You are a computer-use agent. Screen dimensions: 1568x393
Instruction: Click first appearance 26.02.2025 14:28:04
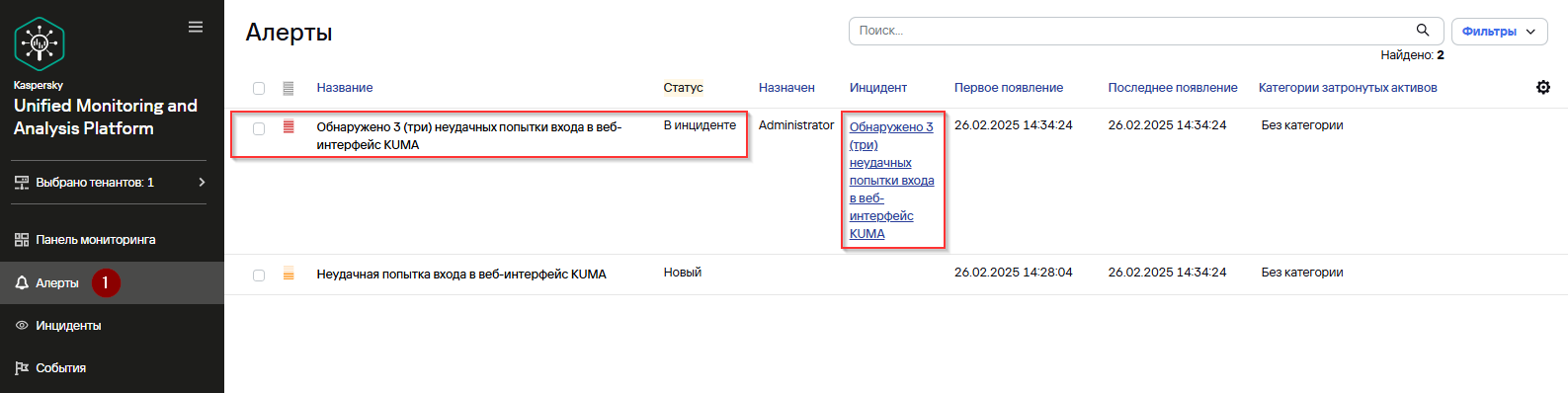(x=1014, y=273)
